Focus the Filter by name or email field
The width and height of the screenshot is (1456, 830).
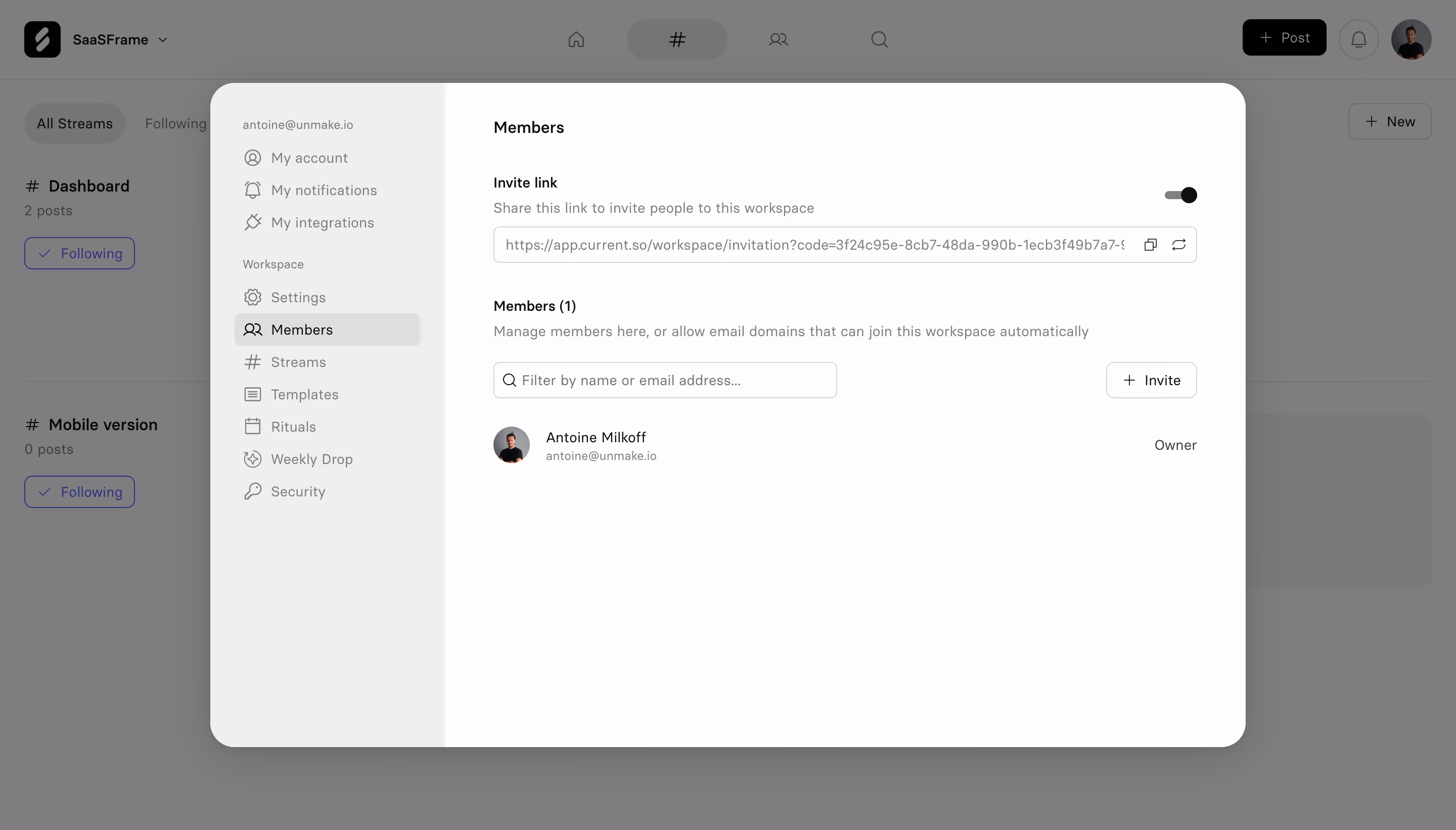pos(665,380)
